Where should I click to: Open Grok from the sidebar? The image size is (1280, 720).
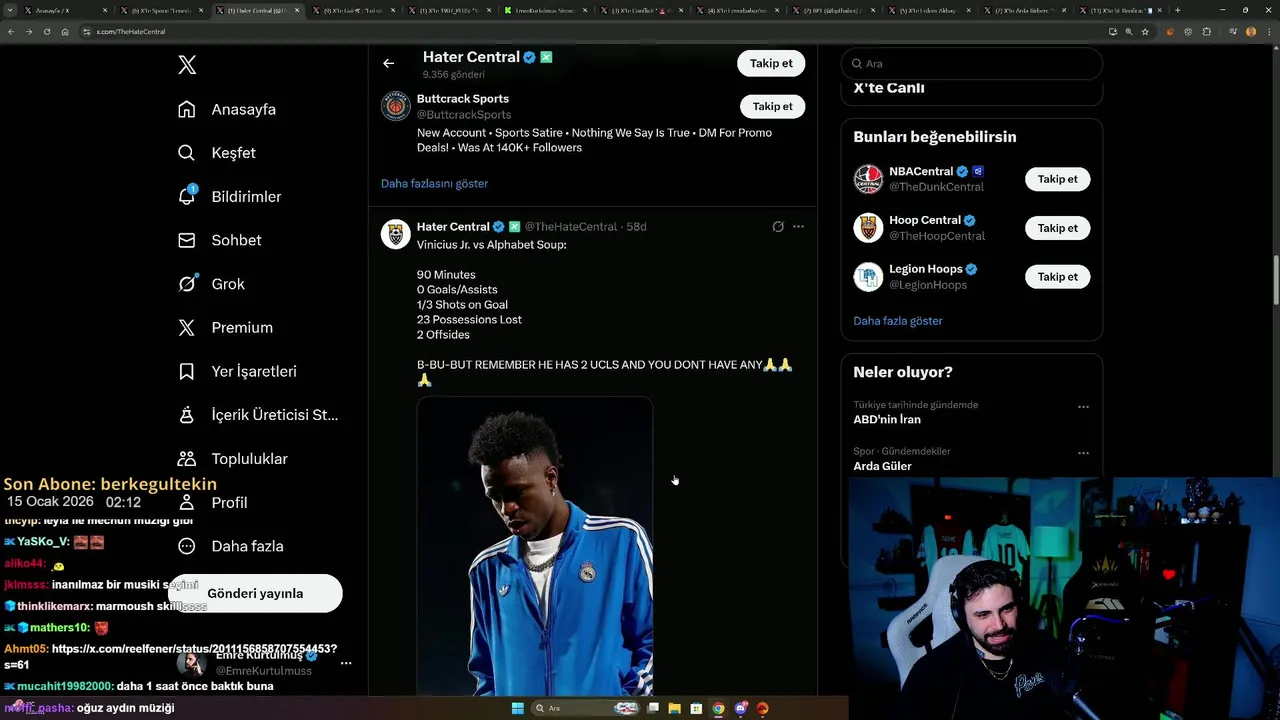pos(211,284)
